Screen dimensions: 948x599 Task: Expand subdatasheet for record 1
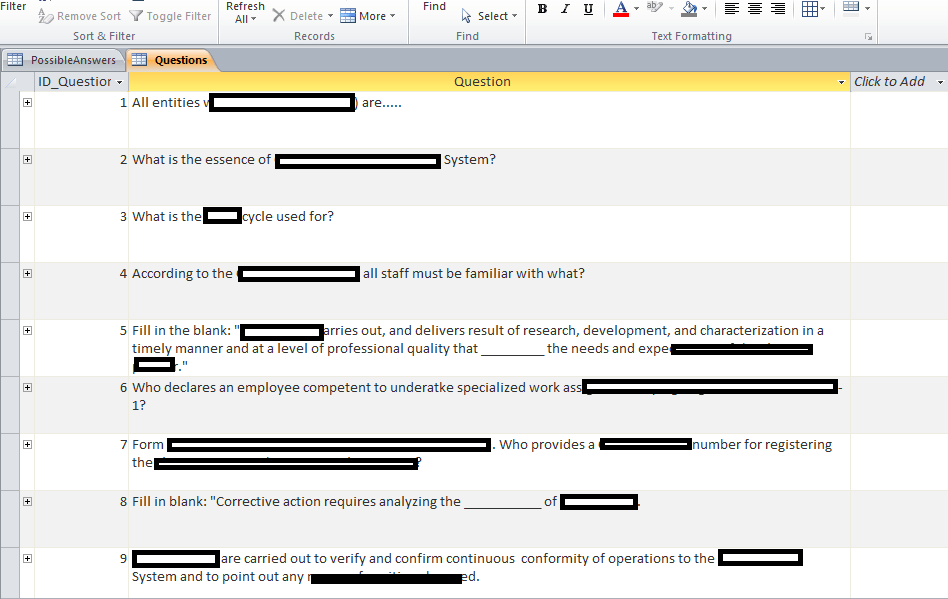pos(27,102)
